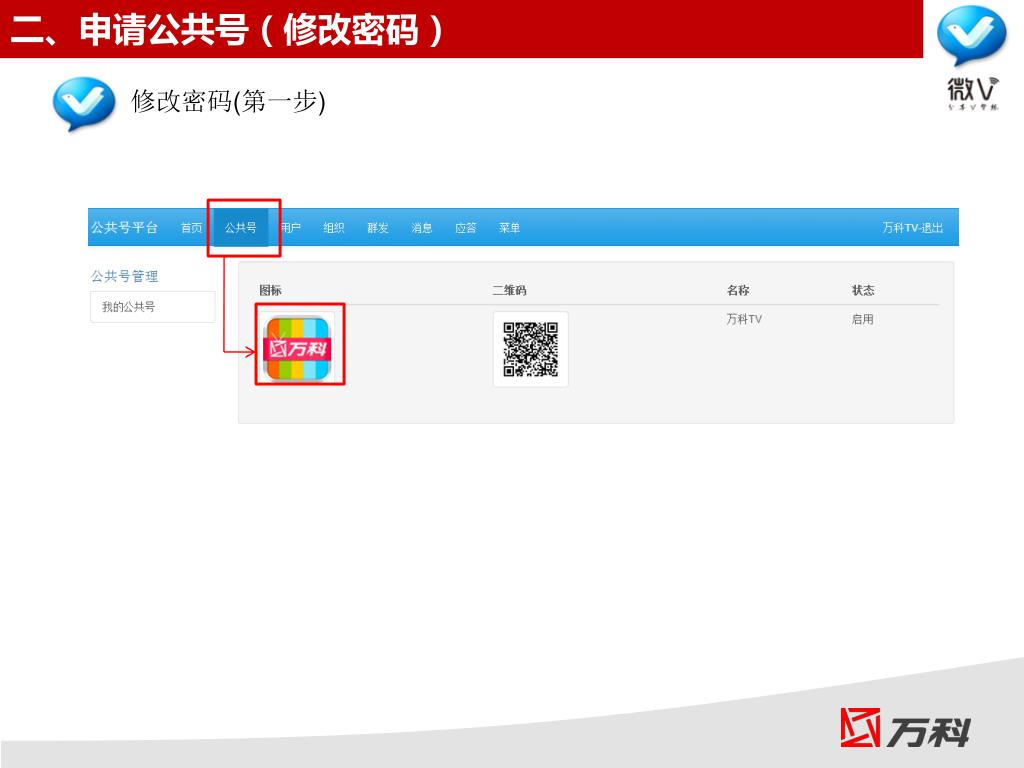Viewport: 1024px width, 768px height.
Task: Click the 启用 status cell
Action: pyautogui.click(x=862, y=319)
